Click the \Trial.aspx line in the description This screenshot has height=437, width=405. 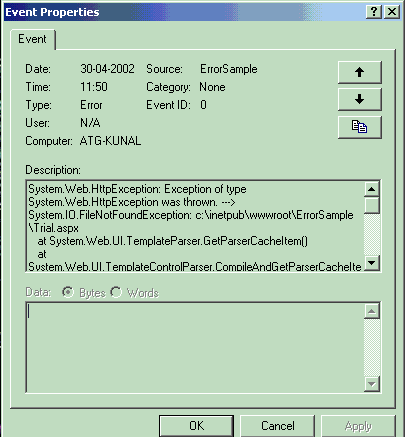pyautogui.click(x=54, y=228)
